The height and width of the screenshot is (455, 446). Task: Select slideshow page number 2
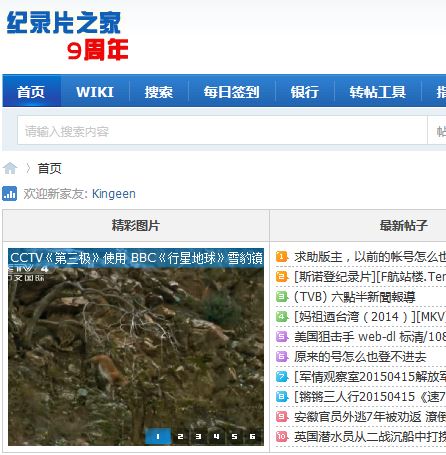tap(180, 436)
